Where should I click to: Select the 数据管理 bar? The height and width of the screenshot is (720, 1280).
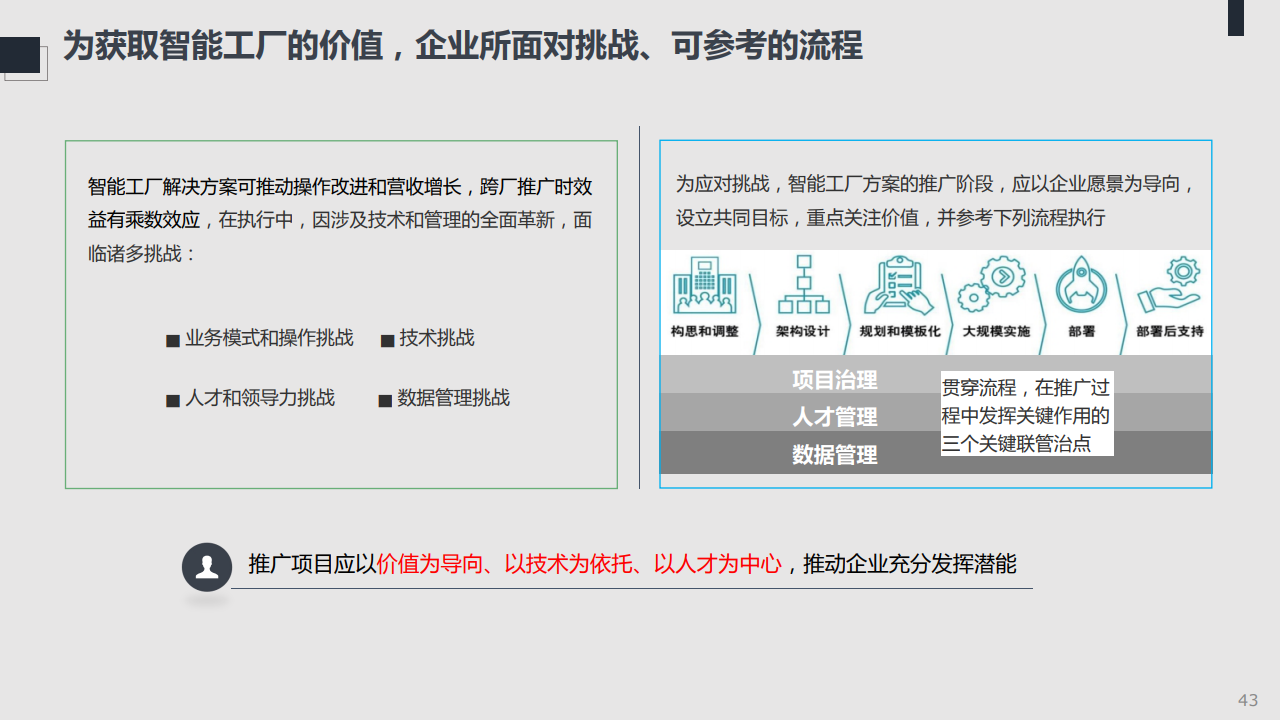point(936,452)
